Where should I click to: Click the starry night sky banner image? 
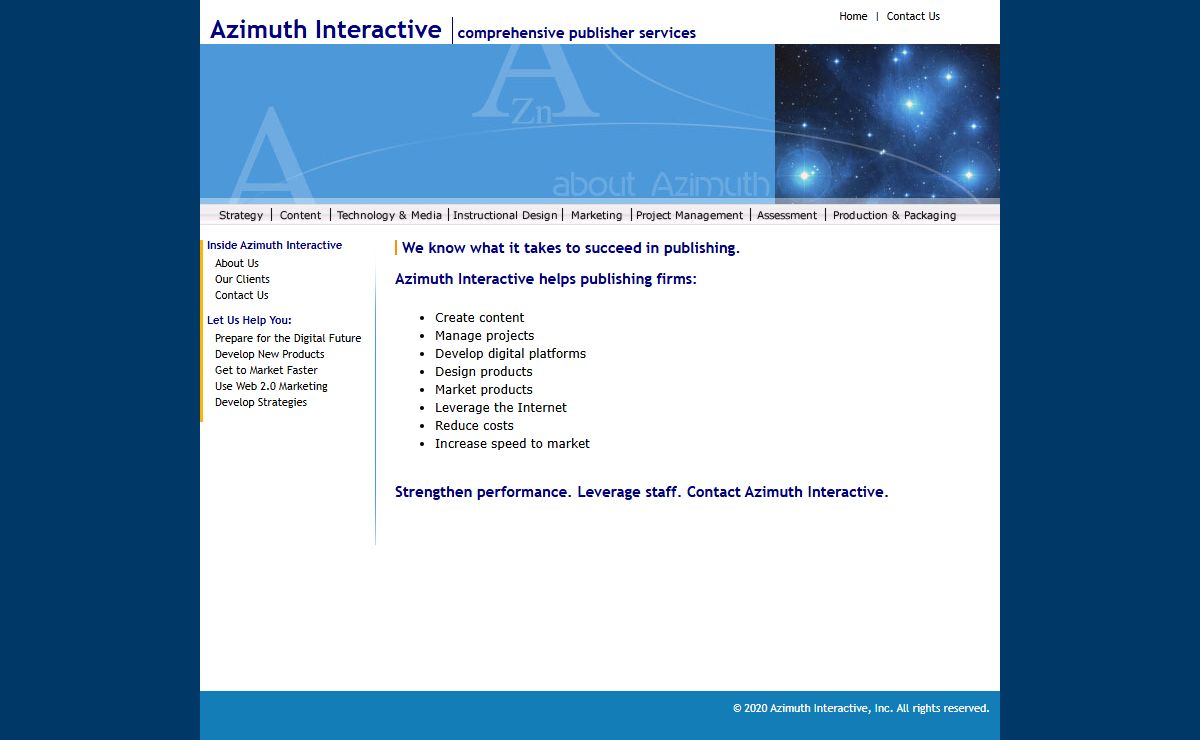click(887, 124)
